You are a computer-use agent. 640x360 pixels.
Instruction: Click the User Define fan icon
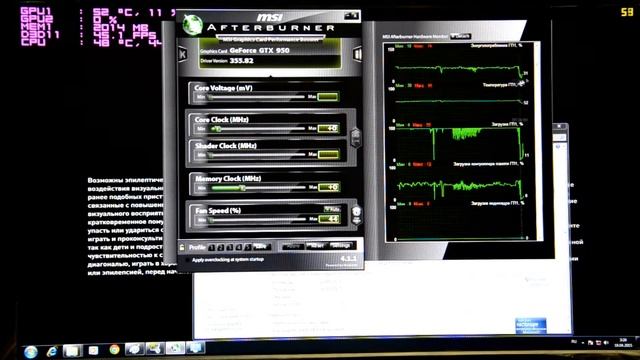tap(356, 215)
